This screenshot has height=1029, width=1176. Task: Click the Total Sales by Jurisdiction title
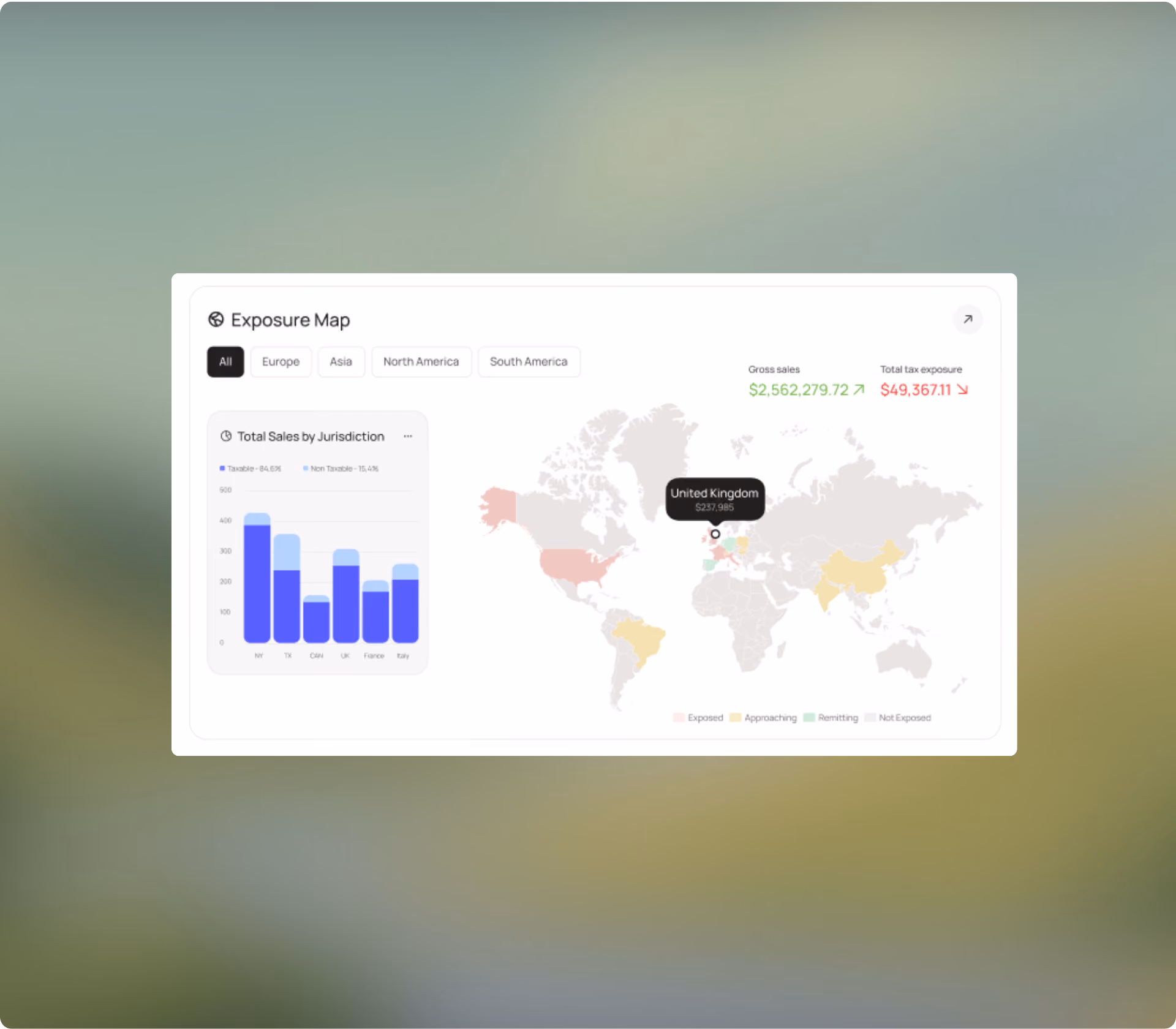(311, 436)
